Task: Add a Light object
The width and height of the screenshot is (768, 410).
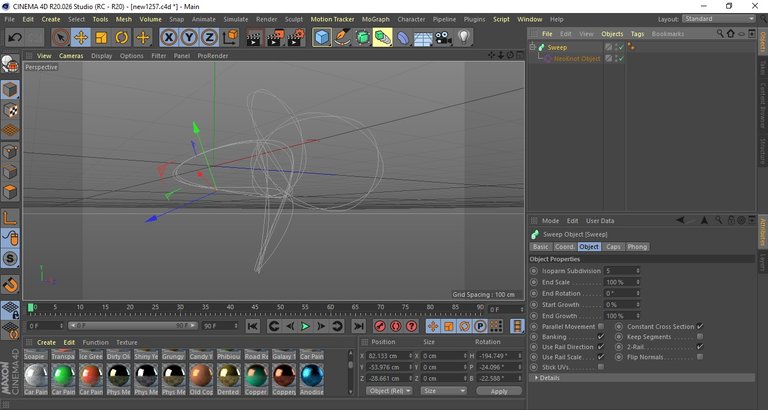Action: tap(463, 38)
